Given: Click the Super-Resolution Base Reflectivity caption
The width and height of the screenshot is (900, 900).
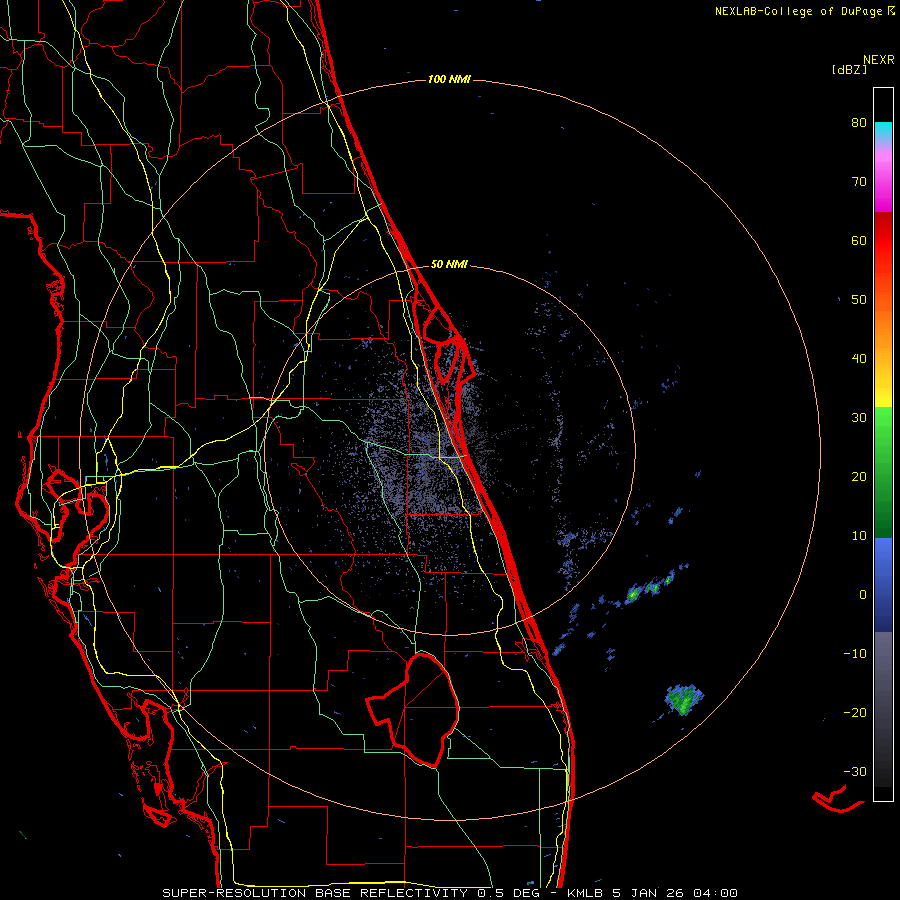Looking at the screenshot, I should [450, 893].
